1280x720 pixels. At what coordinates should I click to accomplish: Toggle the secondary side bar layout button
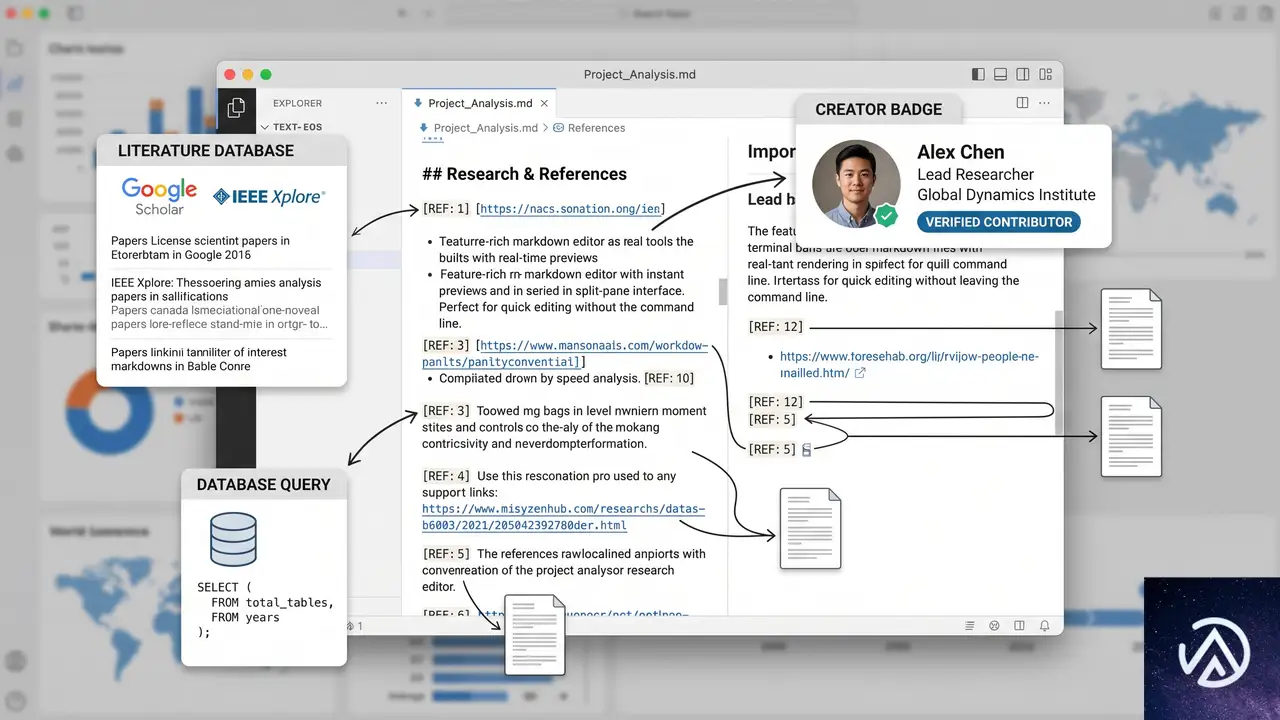point(1022,75)
